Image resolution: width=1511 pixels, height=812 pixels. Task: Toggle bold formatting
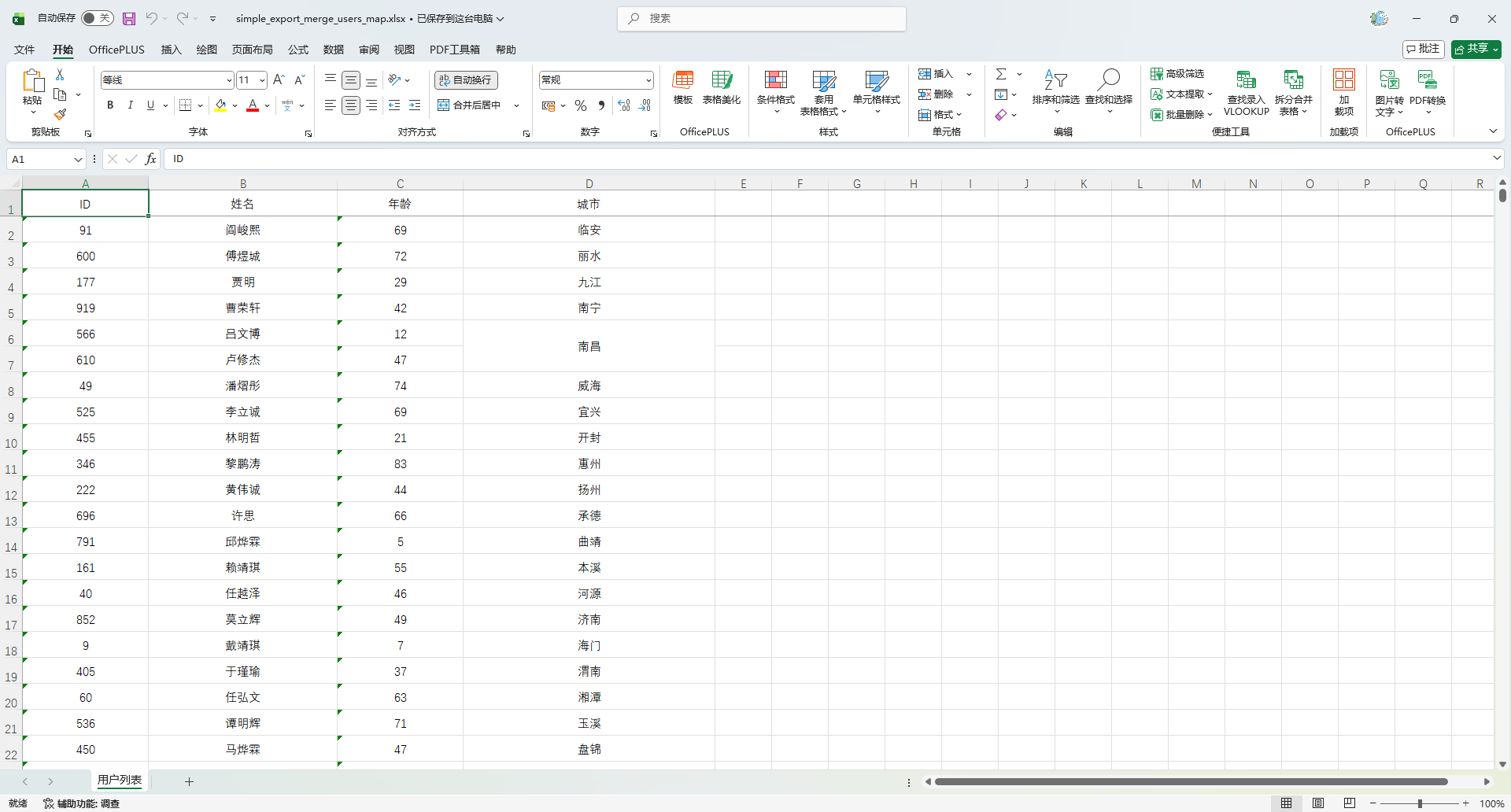[110, 105]
